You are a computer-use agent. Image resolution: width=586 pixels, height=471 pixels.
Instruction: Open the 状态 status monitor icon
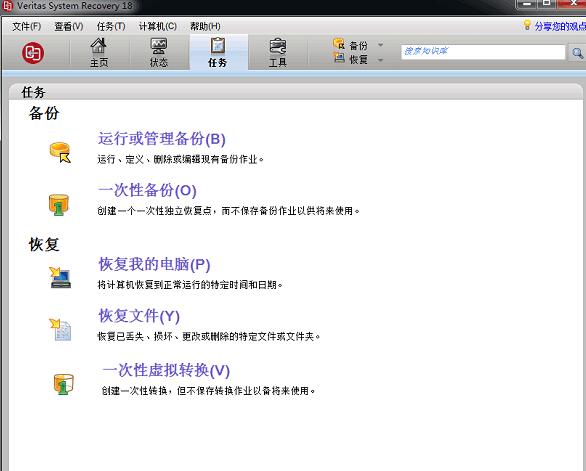158,46
